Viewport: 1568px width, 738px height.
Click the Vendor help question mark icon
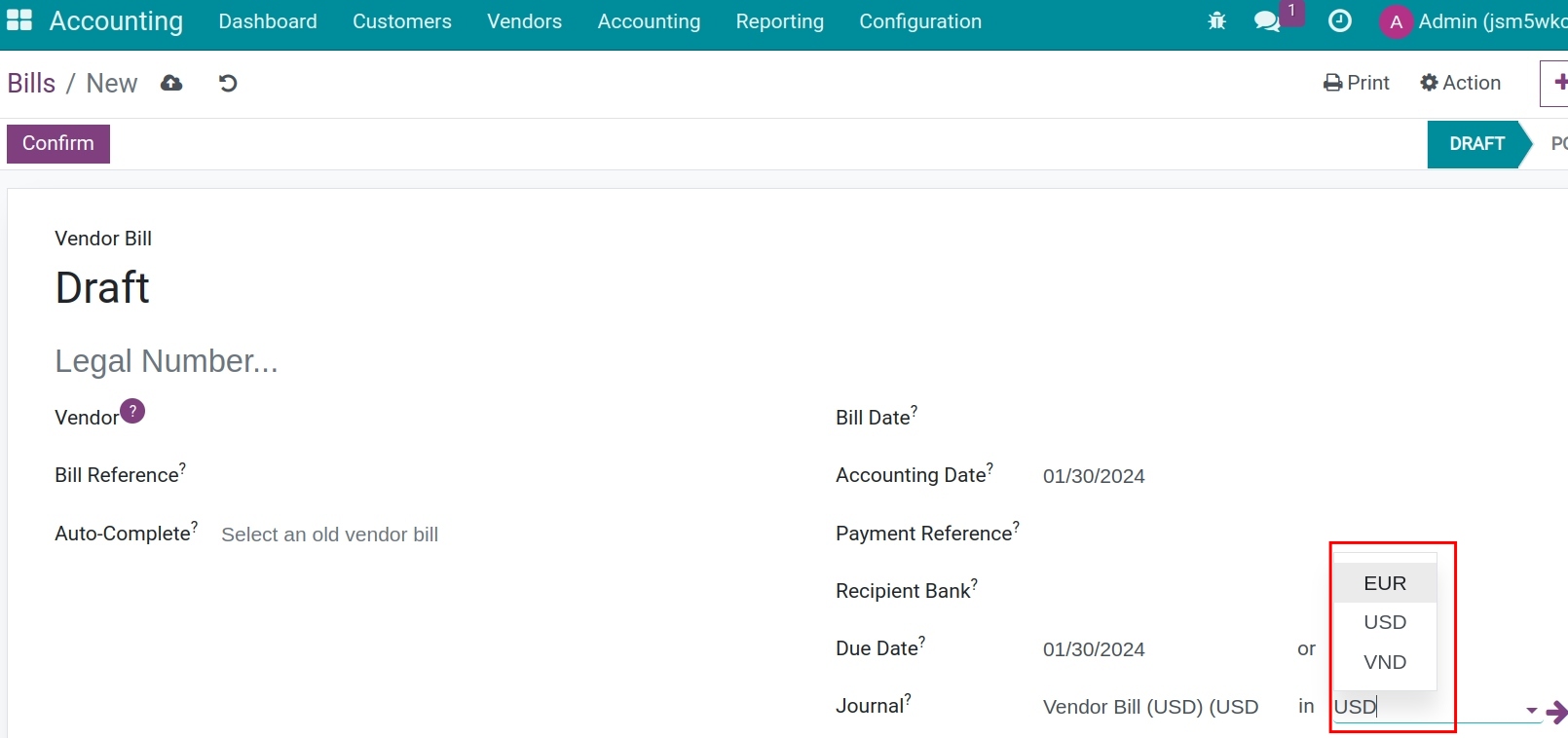tap(132, 411)
